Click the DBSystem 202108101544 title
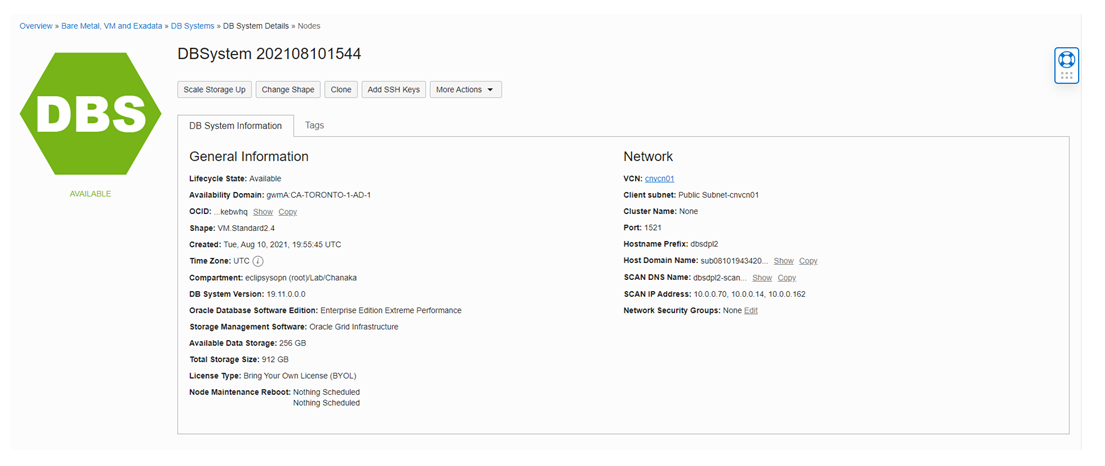 [x=270, y=54]
